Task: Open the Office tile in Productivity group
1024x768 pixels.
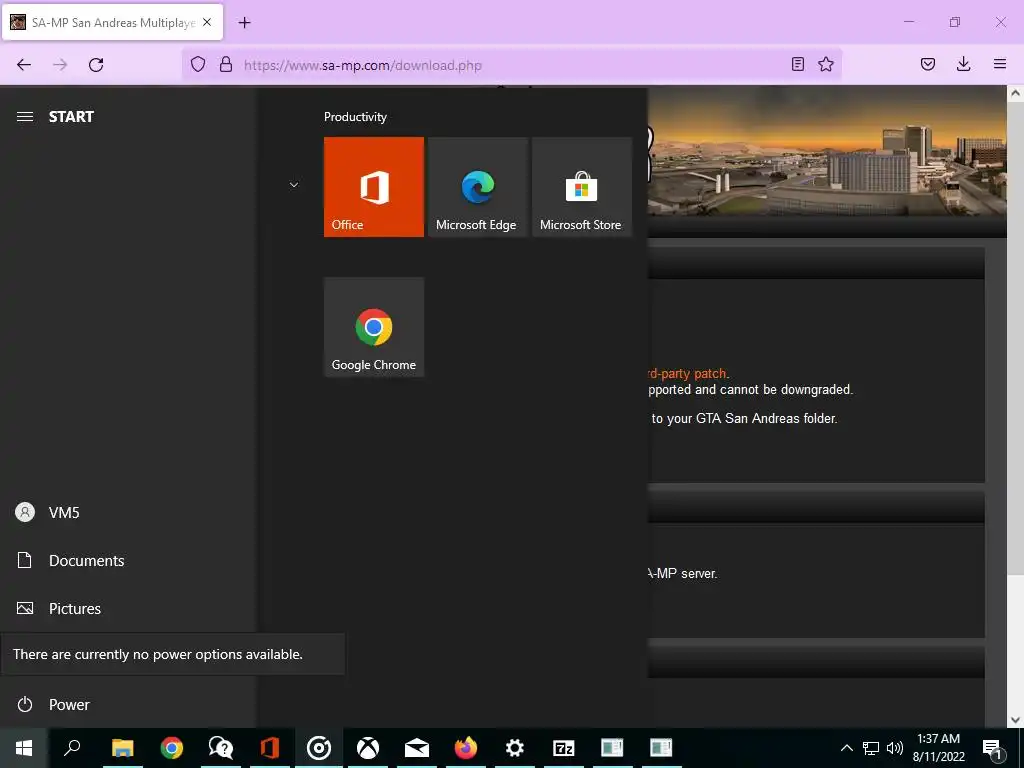Action: coord(374,187)
